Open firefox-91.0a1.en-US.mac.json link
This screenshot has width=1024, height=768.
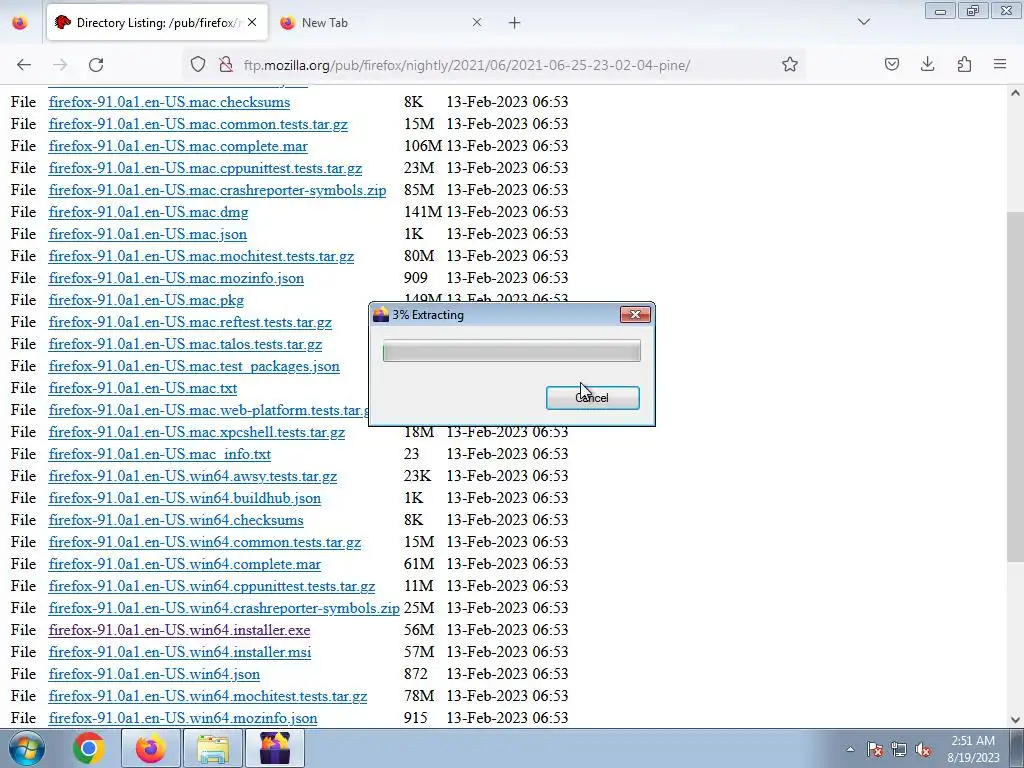point(148,234)
